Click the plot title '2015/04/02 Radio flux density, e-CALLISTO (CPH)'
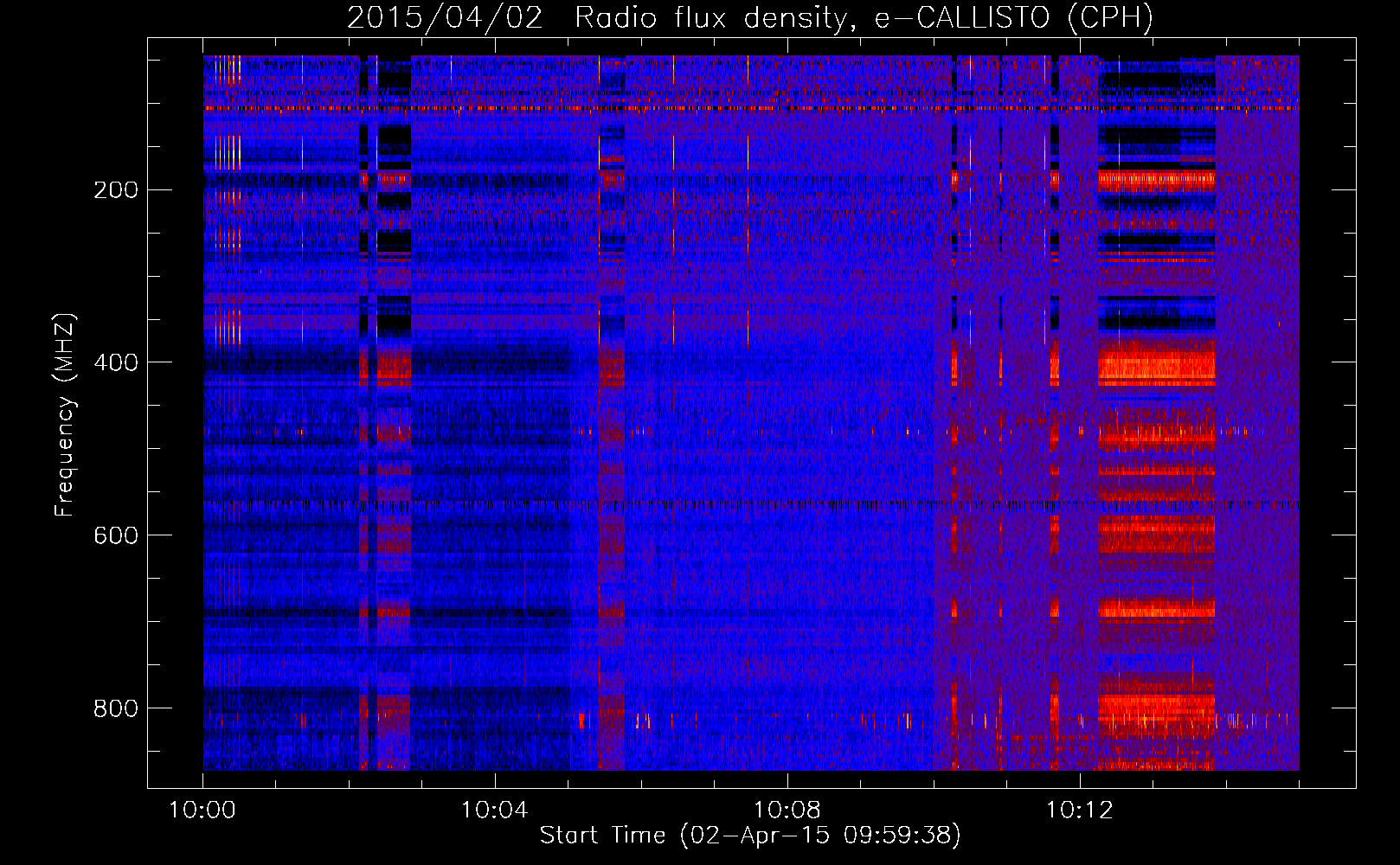This screenshot has height=865, width=1400. pyautogui.click(x=750, y=17)
